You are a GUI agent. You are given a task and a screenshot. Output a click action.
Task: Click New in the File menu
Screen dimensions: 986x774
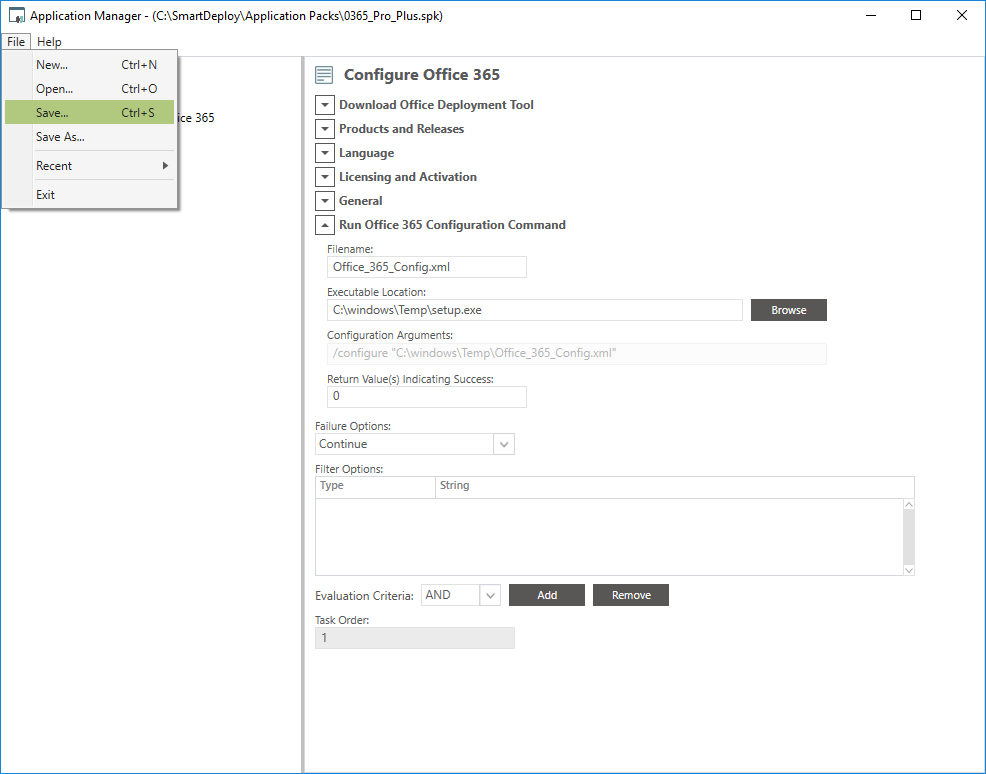pos(52,65)
